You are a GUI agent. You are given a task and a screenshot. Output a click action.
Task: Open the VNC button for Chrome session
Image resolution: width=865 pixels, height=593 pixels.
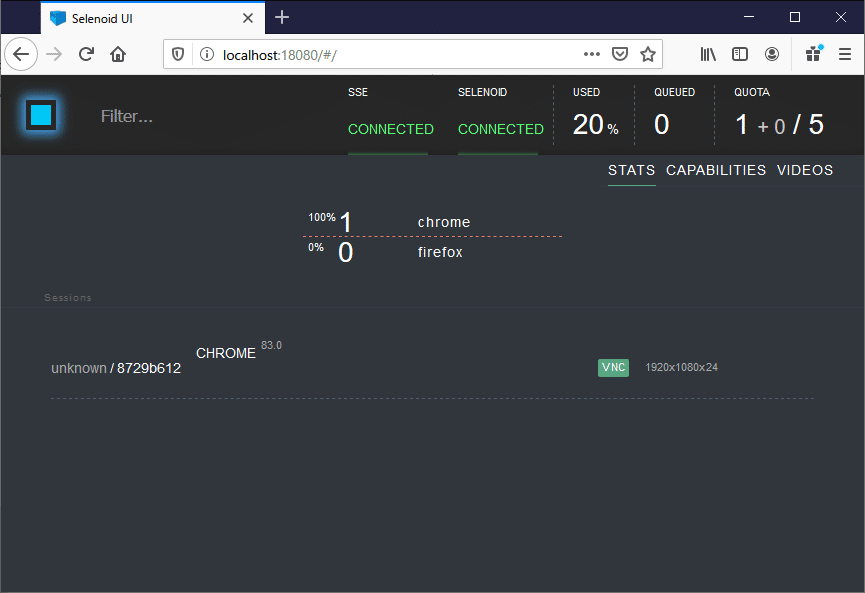[613, 367]
